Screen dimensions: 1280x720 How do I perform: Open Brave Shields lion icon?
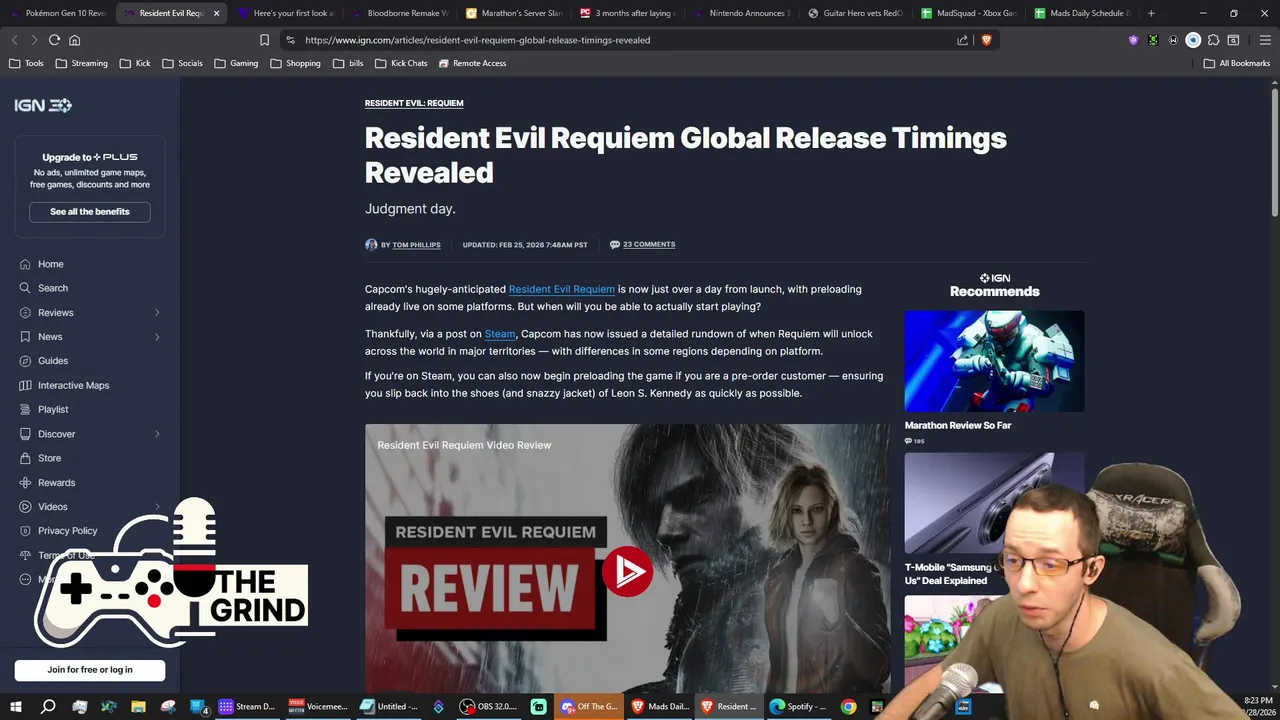[986, 40]
